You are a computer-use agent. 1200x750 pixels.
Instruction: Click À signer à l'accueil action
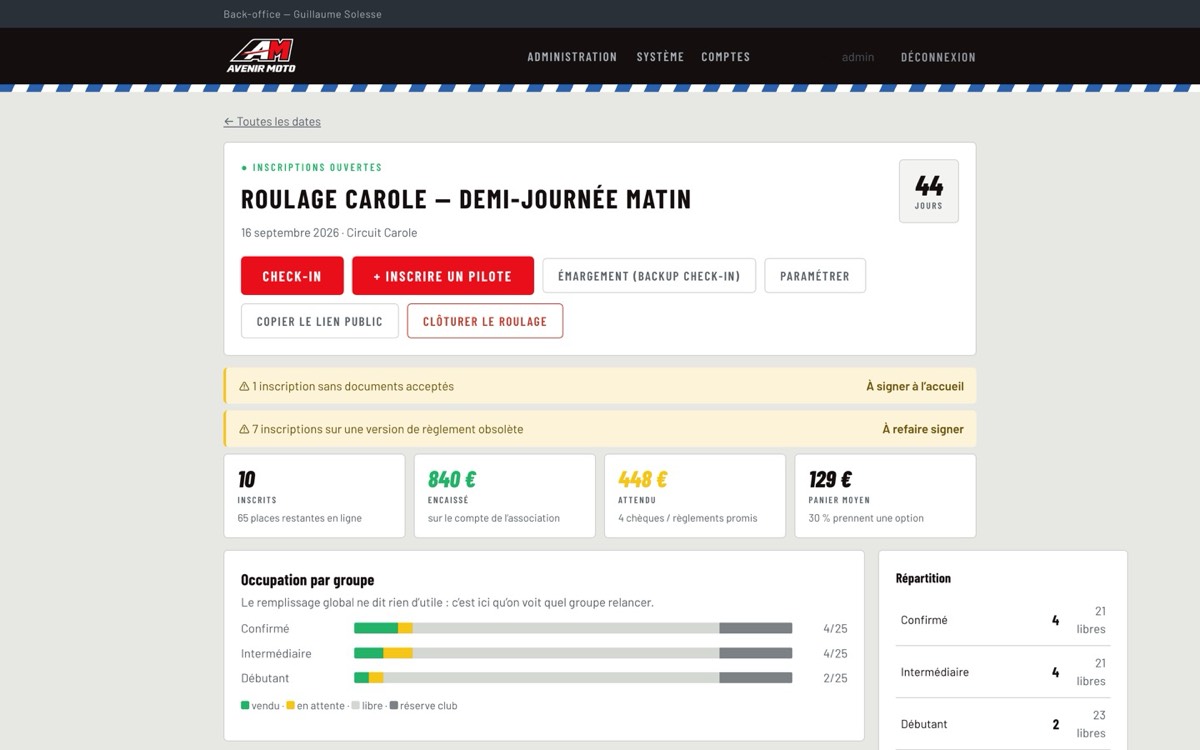tap(915, 386)
